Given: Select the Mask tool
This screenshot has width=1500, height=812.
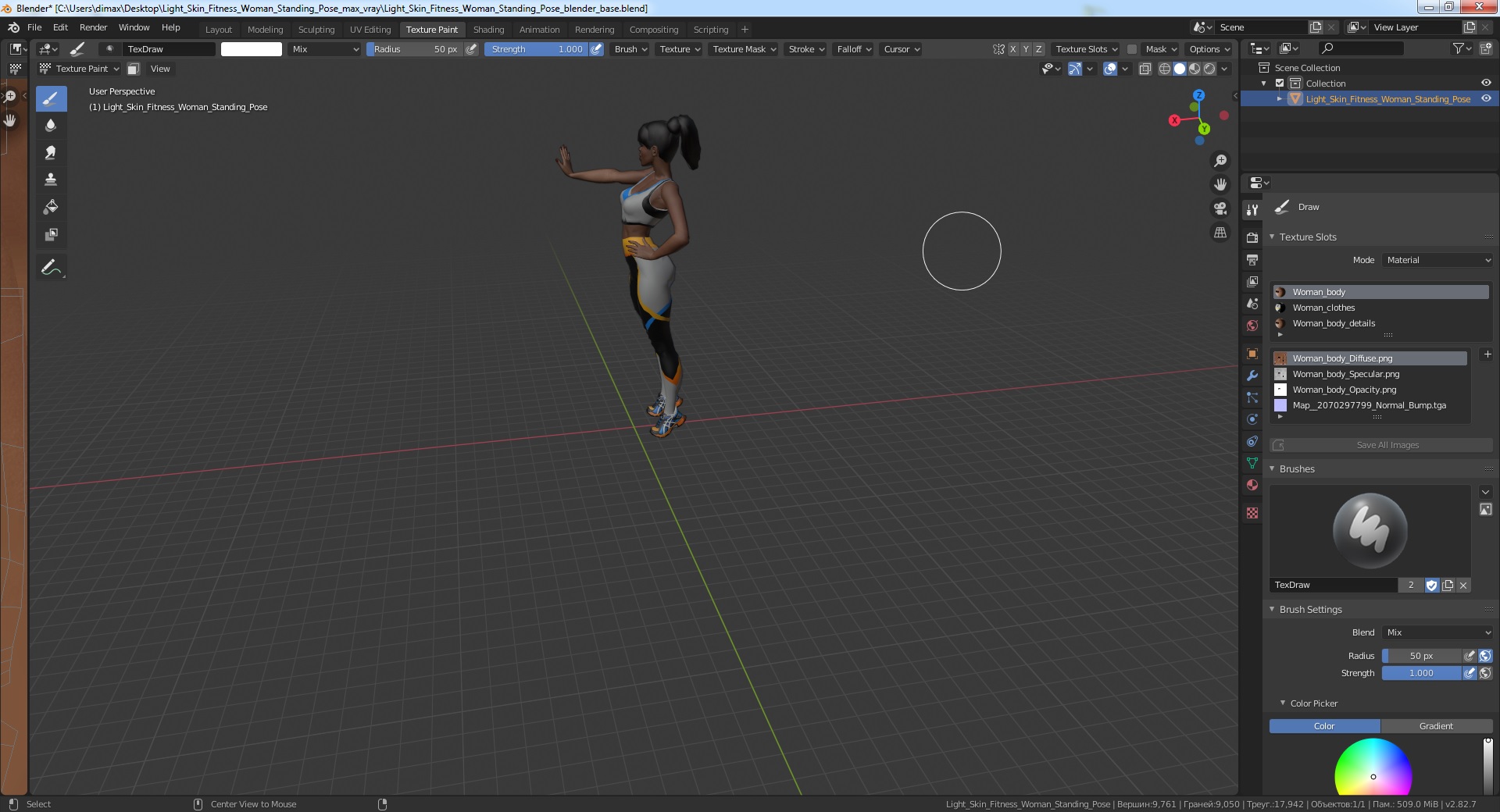Looking at the screenshot, I should point(51,234).
